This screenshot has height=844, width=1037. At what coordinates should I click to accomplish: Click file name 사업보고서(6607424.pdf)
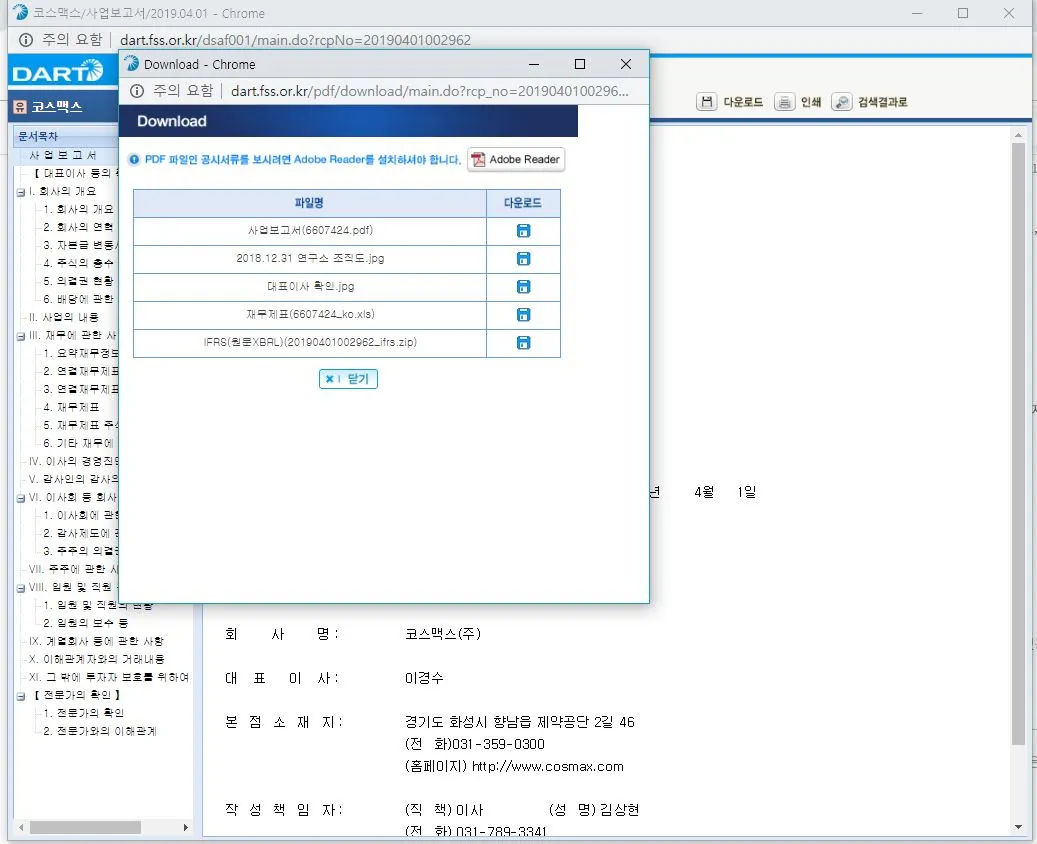pyautogui.click(x=310, y=230)
